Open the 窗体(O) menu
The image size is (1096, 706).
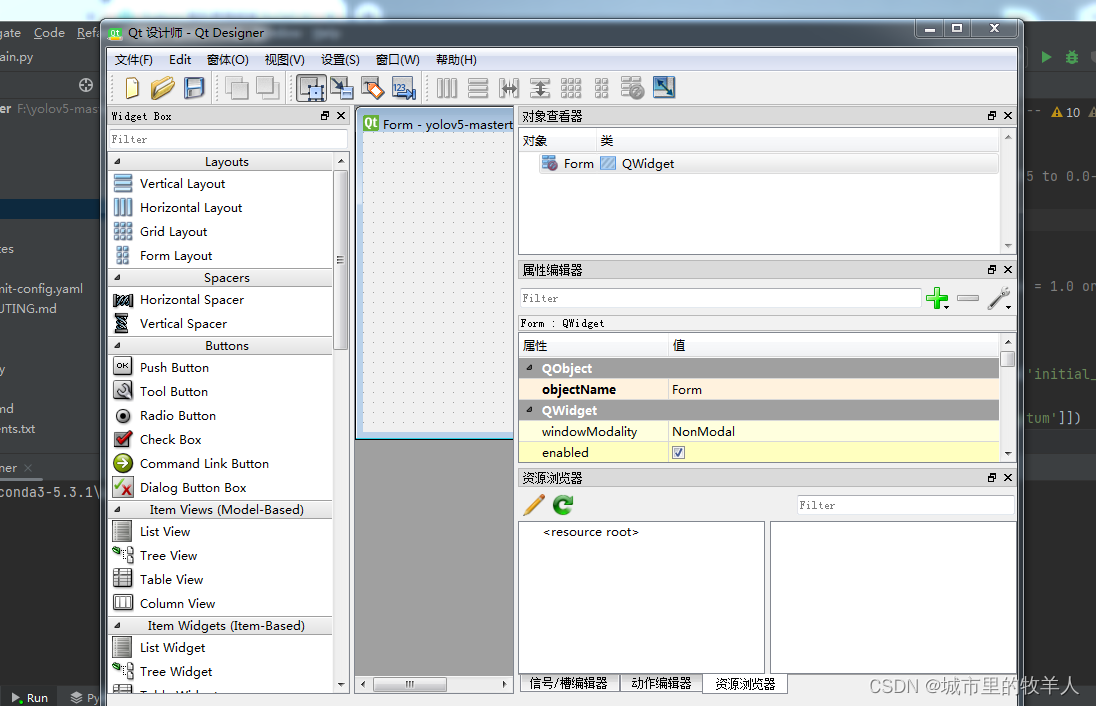228,60
